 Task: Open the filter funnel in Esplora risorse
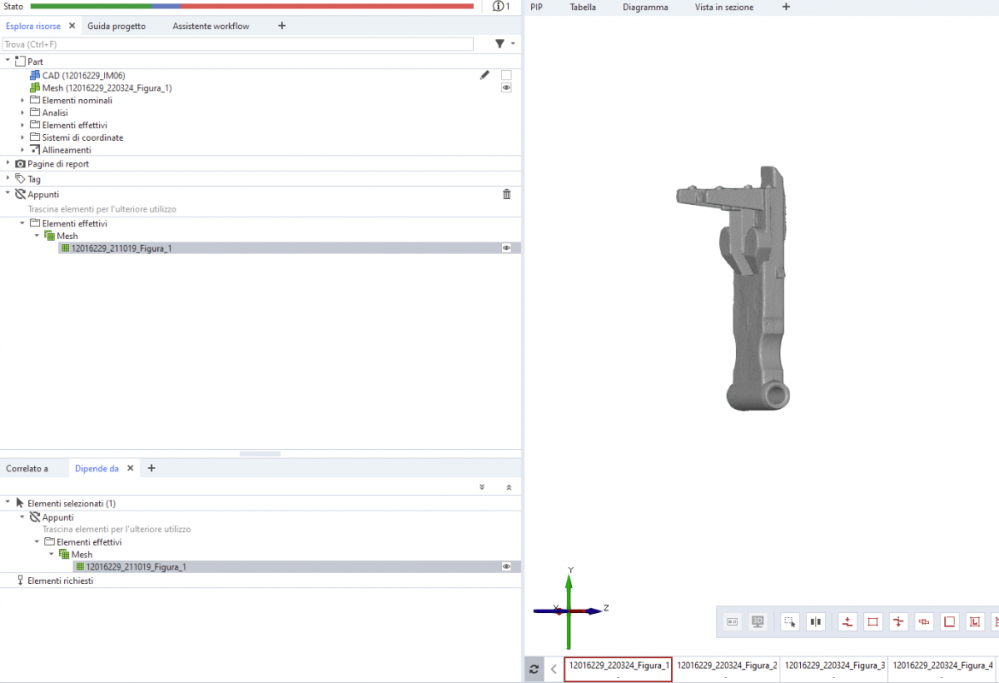pos(500,44)
